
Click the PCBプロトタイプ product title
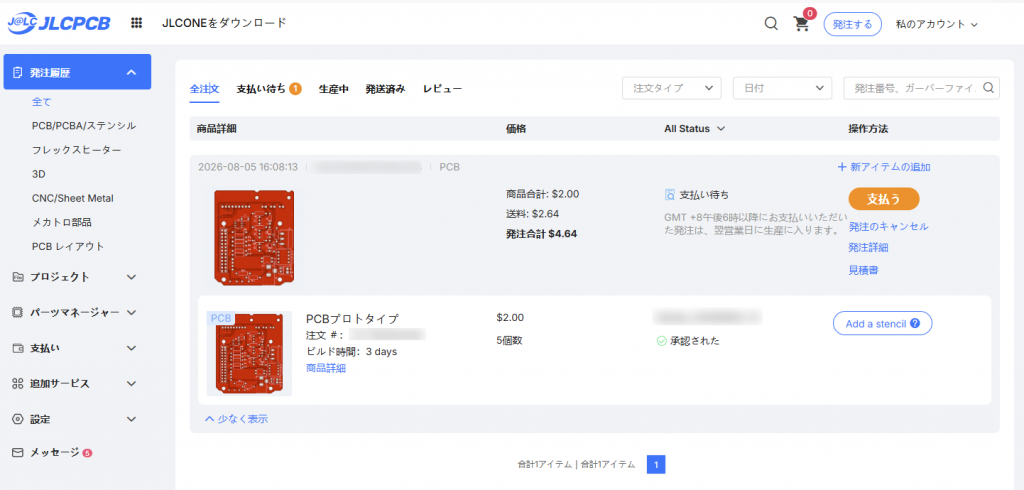[352, 319]
